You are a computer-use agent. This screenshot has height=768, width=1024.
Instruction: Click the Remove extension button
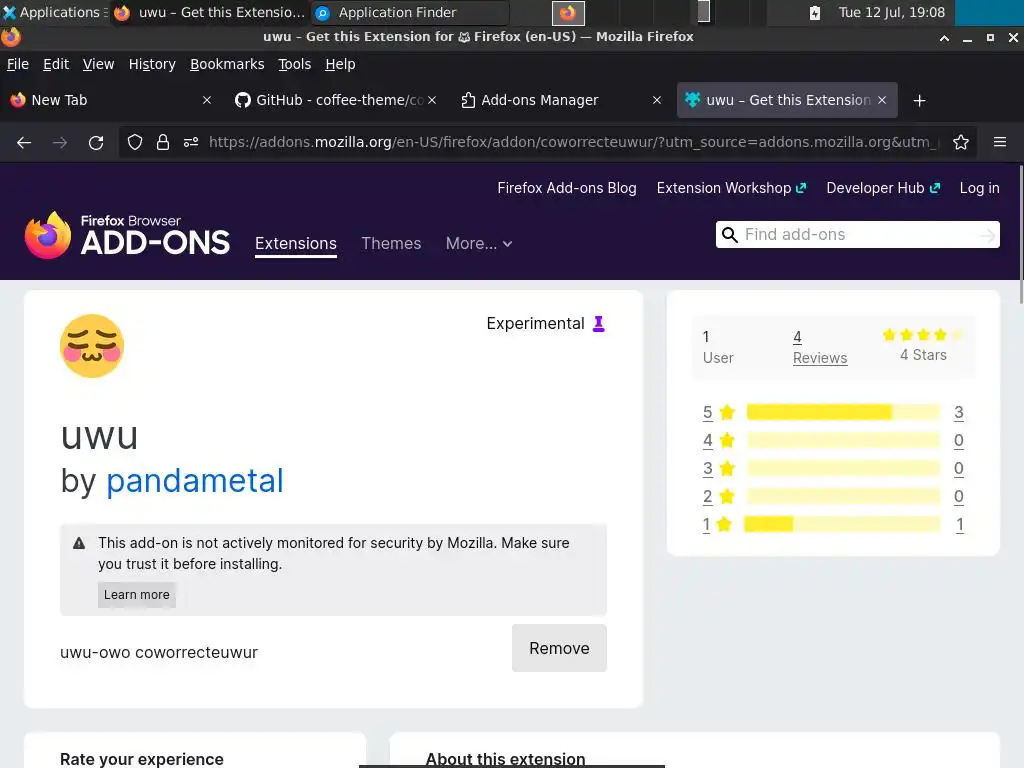click(x=559, y=648)
